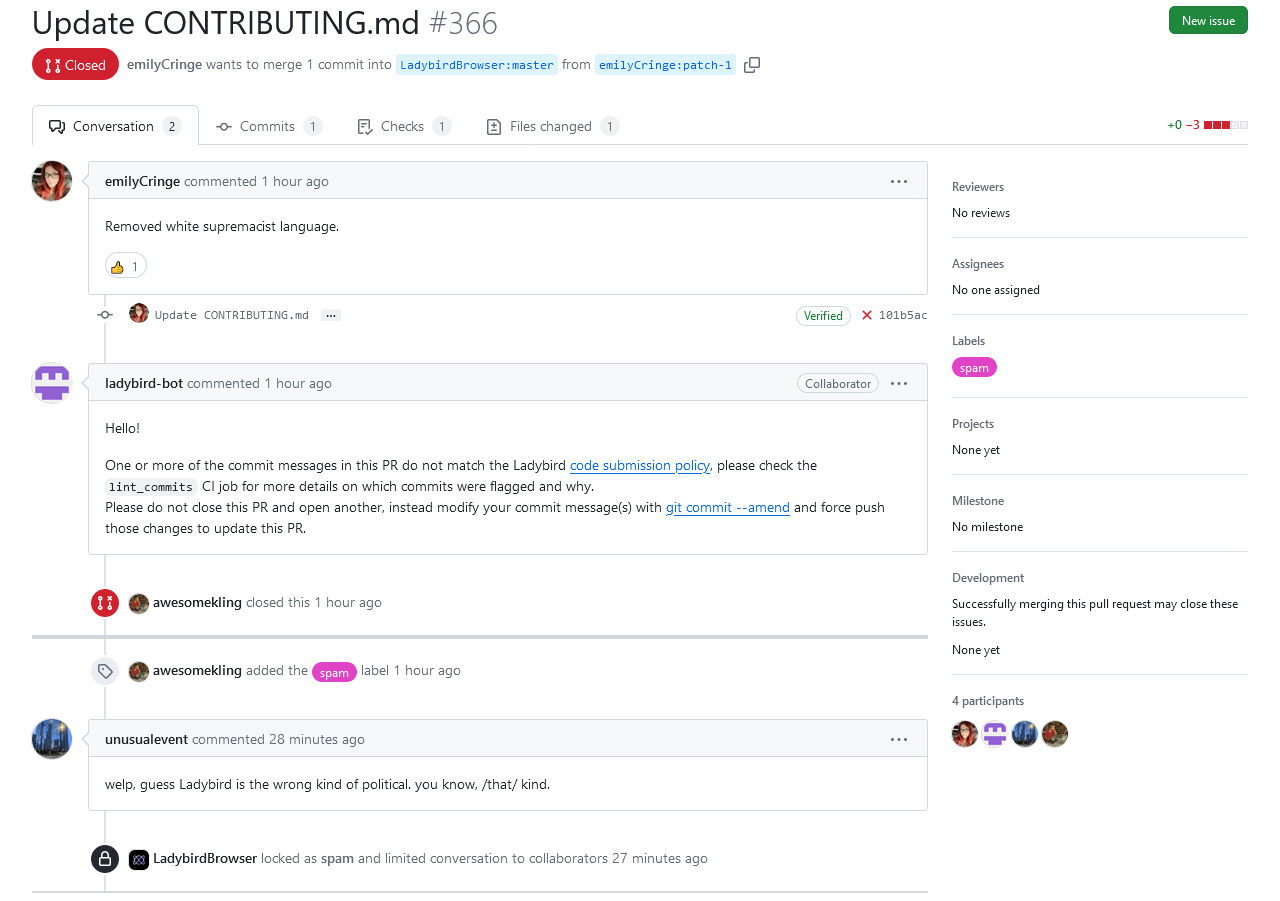The width and height of the screenshot is (1280, 901).
Task: Open the code submission policy link
Action: click(x=640, y=466)
